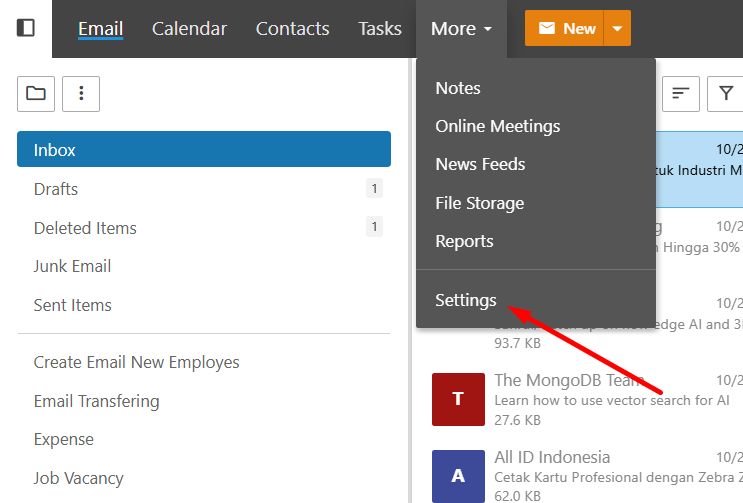This screenshot has height=503, width=743.
Task: Open the Job Vacancy folder
Action: tap(78, 478)
